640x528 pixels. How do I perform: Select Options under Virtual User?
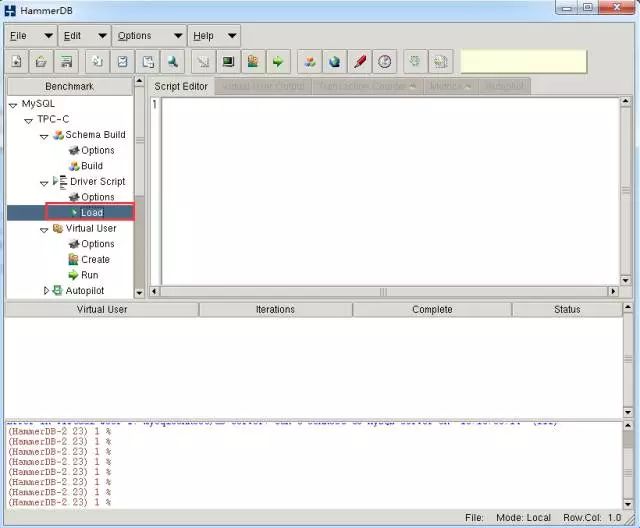(98, 244)
